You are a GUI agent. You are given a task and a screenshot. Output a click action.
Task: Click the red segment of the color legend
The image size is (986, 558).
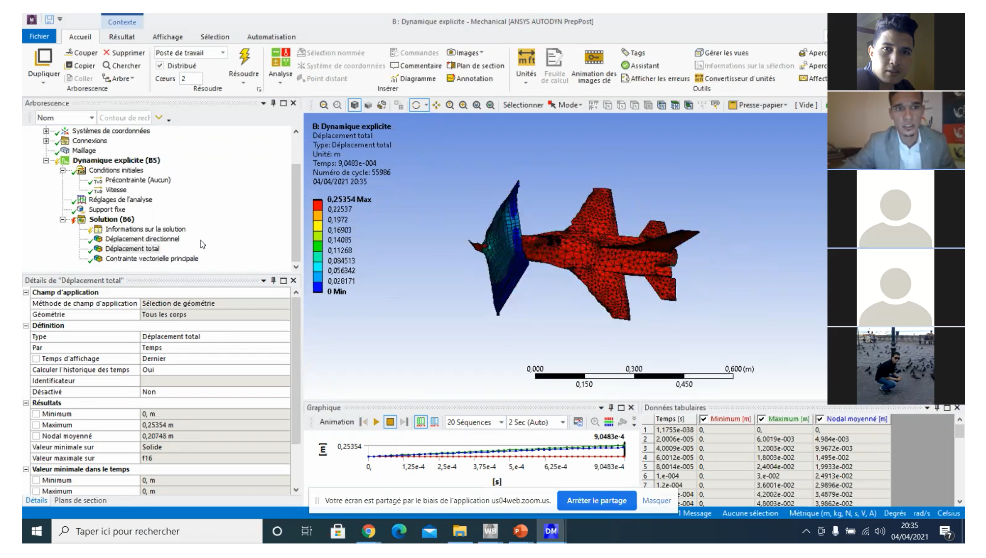tap(318, 204)
